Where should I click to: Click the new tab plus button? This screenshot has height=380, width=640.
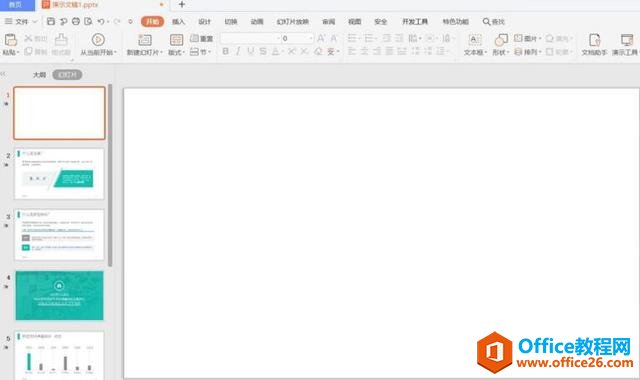tap(182, 4)
